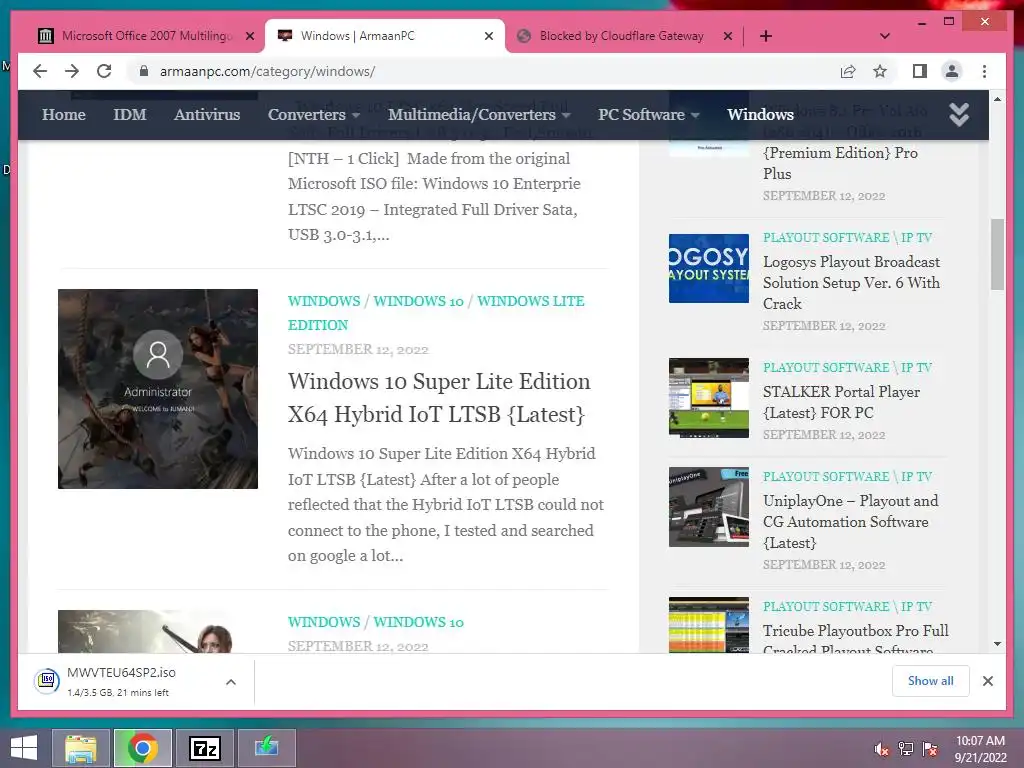Open the Windows nav menu item

[x=760, y=115]
